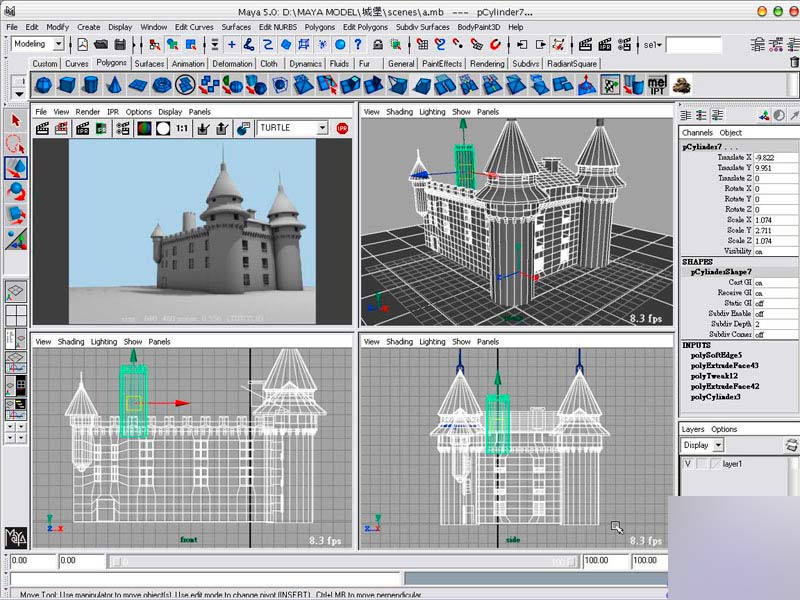Image resolution: width=800 pixels, height=600 pixels.
Task: Activate the Scale tool in the toolbox
Action: 16,215
